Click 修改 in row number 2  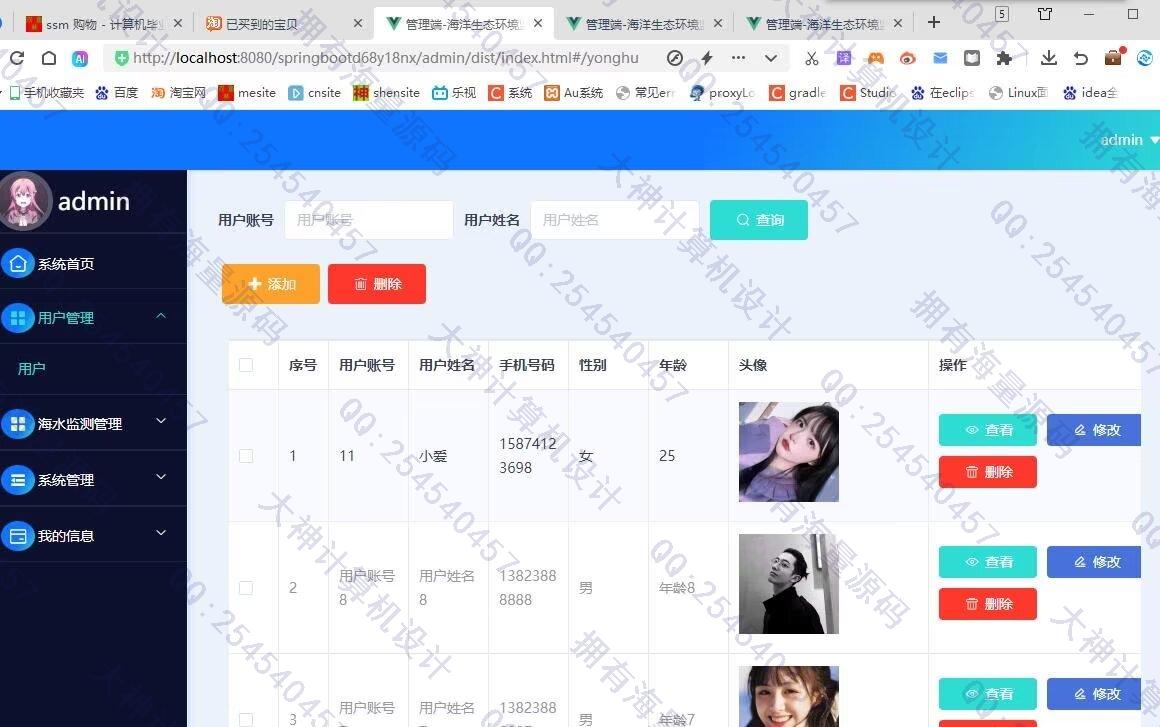coord(1095,562)
